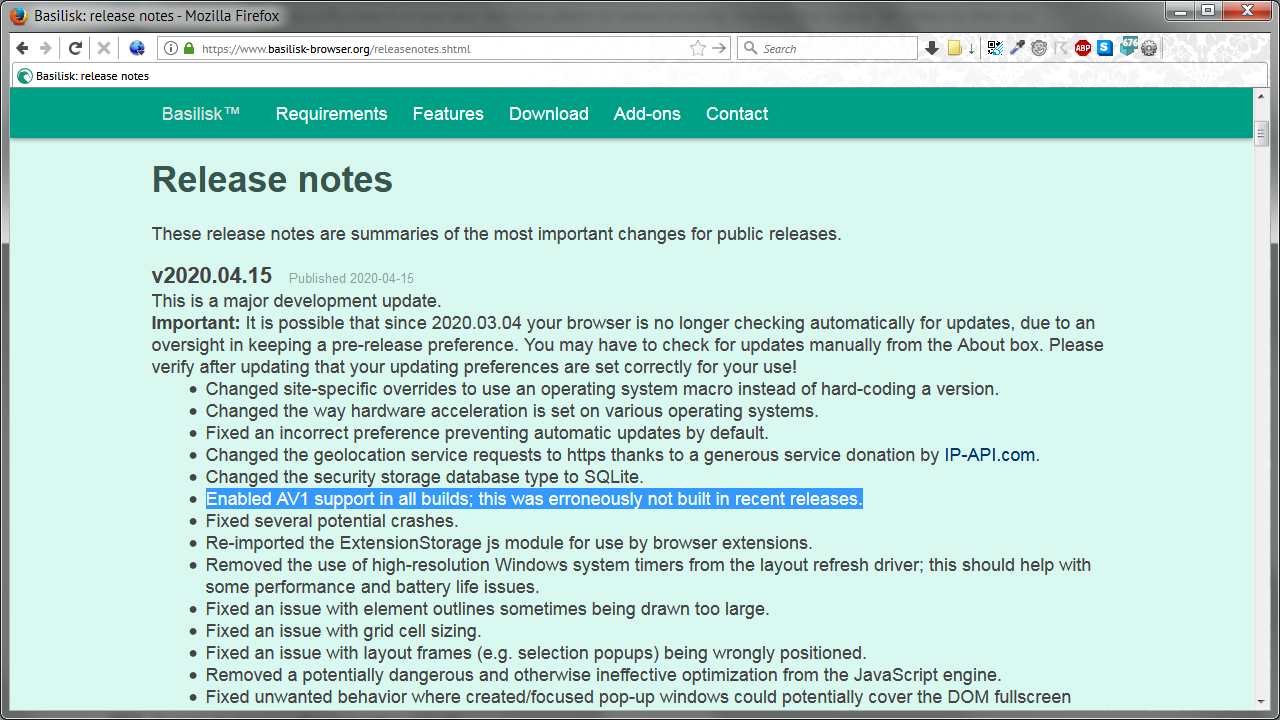
Task: Click the bold 'Important:' label
Action: click(196, 323)
